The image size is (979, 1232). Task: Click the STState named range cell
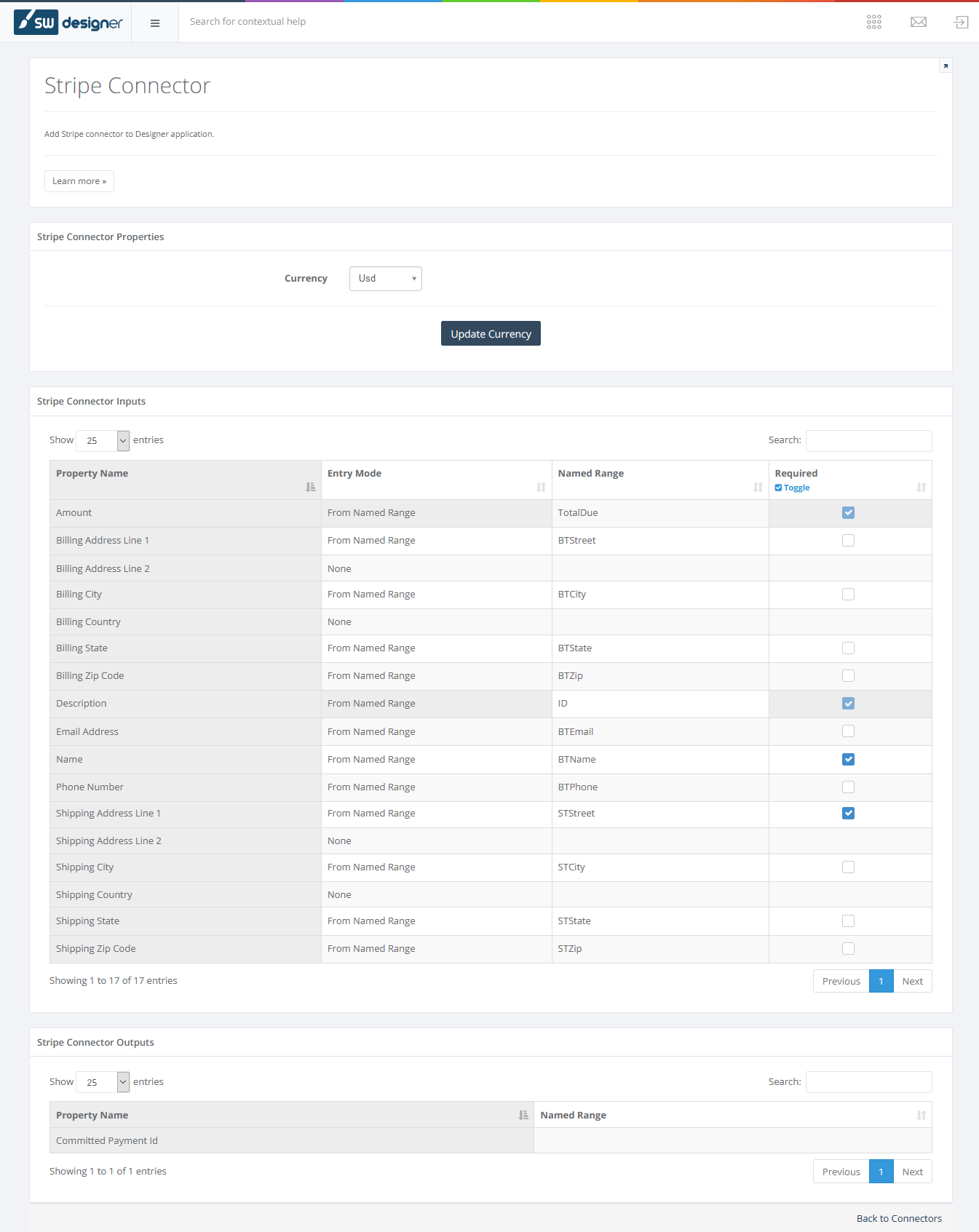pos(660,921)
